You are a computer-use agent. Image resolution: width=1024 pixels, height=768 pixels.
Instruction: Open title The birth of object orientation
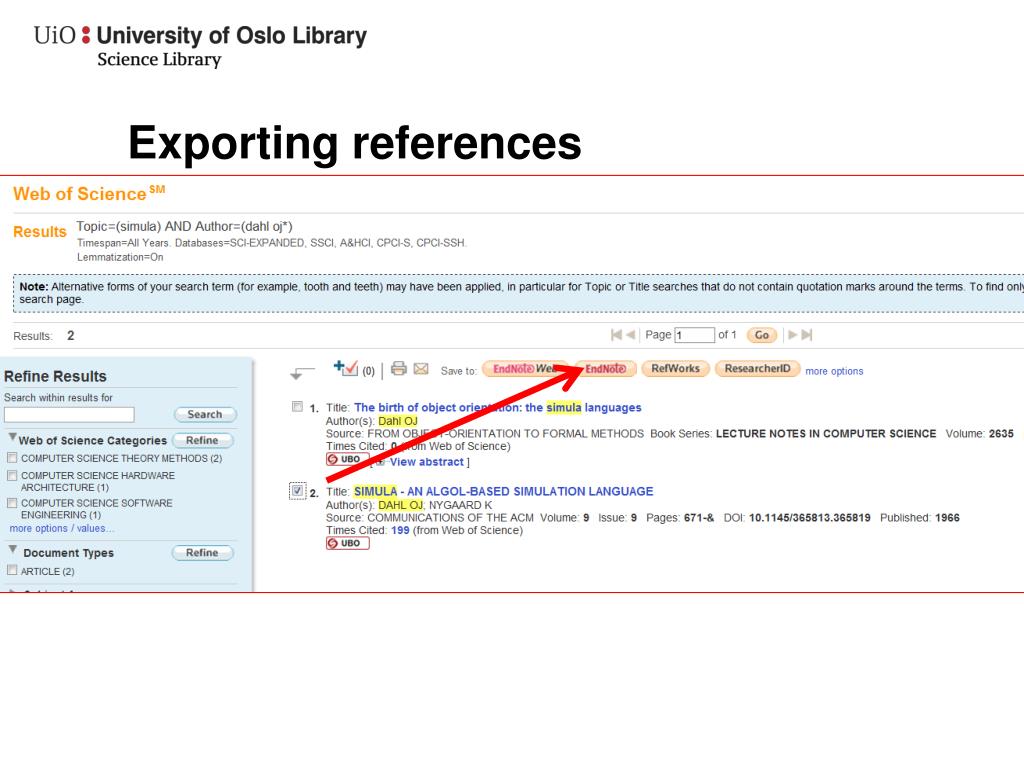click(498, 408)
